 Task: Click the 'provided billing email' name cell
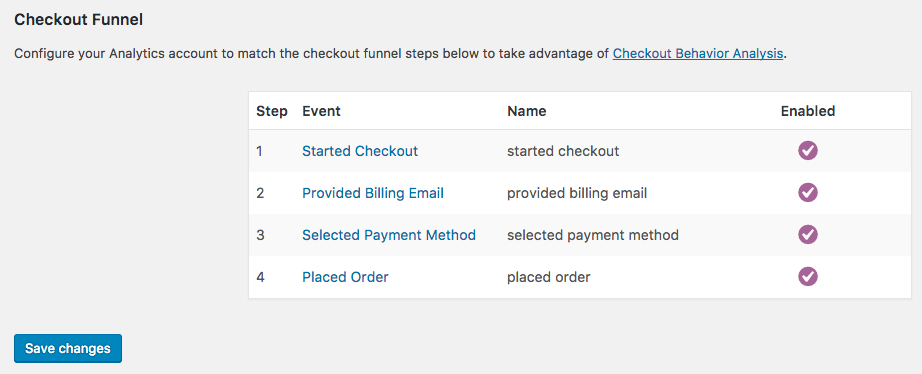click(x=577, y=193)
